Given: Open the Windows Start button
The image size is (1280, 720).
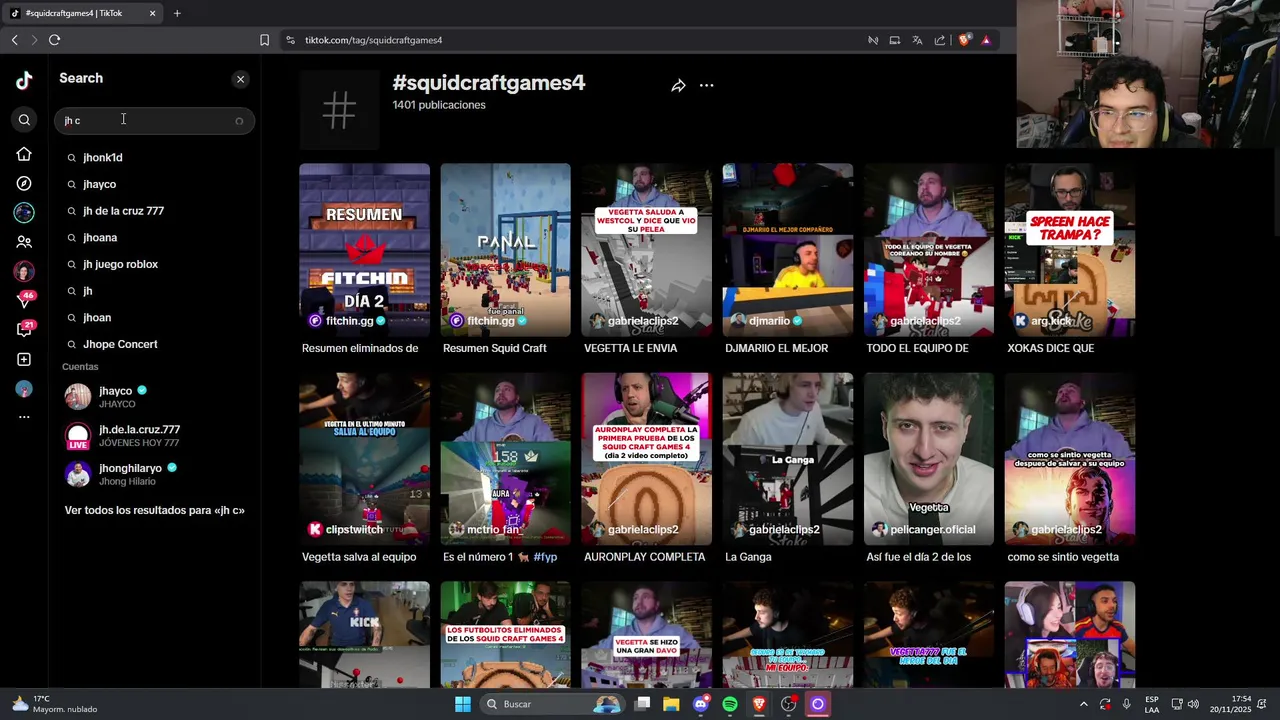Looking at the screenshot, I should tap(462, 704).
